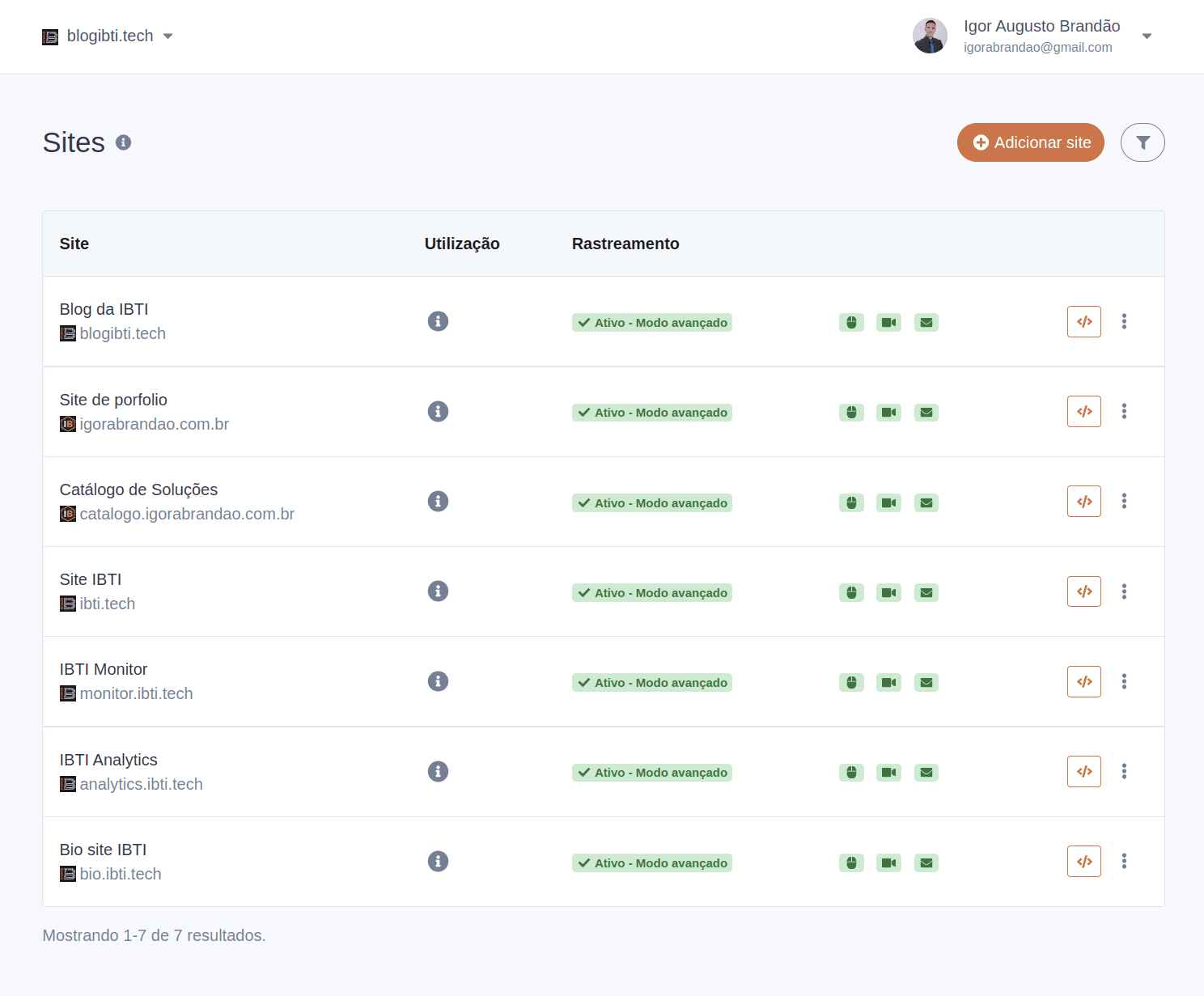Image resolution: width=1204 pixels, height=996 pixels.
Task: Open tracking code snippet for IBTI Monitor
Action: (1083, 681)
